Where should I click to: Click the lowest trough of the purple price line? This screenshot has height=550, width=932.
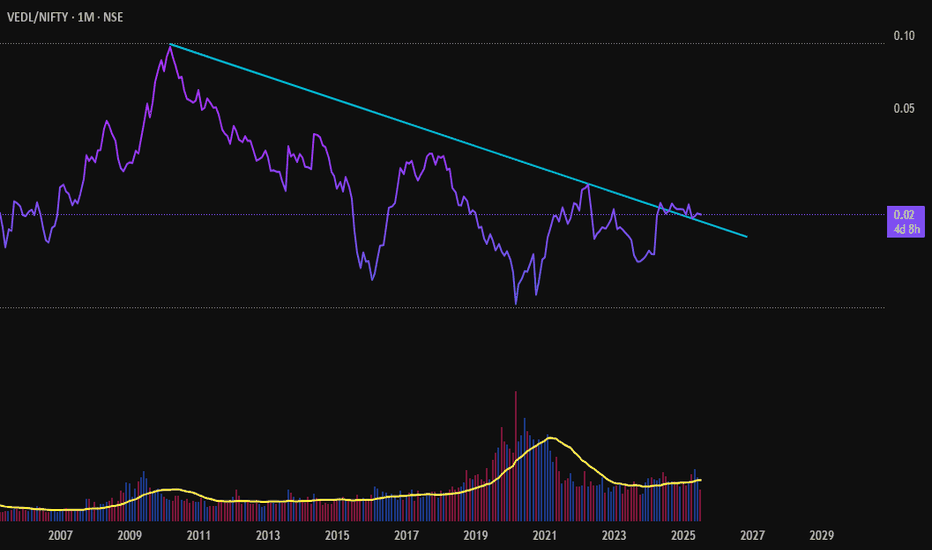515,303
